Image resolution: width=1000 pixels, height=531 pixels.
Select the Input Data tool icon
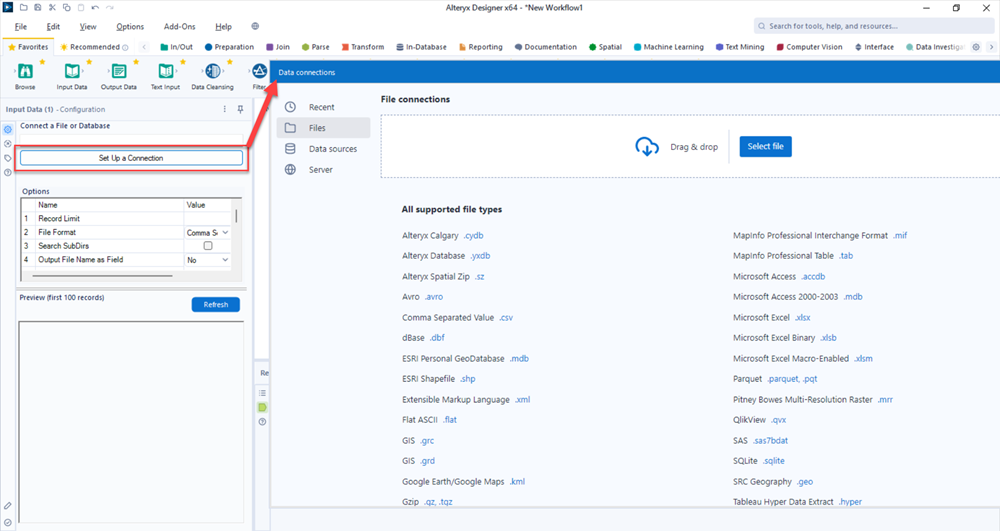72,71
